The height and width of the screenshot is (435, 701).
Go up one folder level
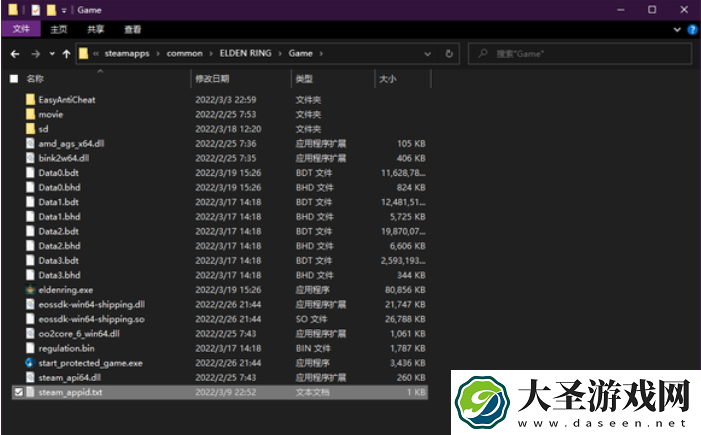(67, 54)
